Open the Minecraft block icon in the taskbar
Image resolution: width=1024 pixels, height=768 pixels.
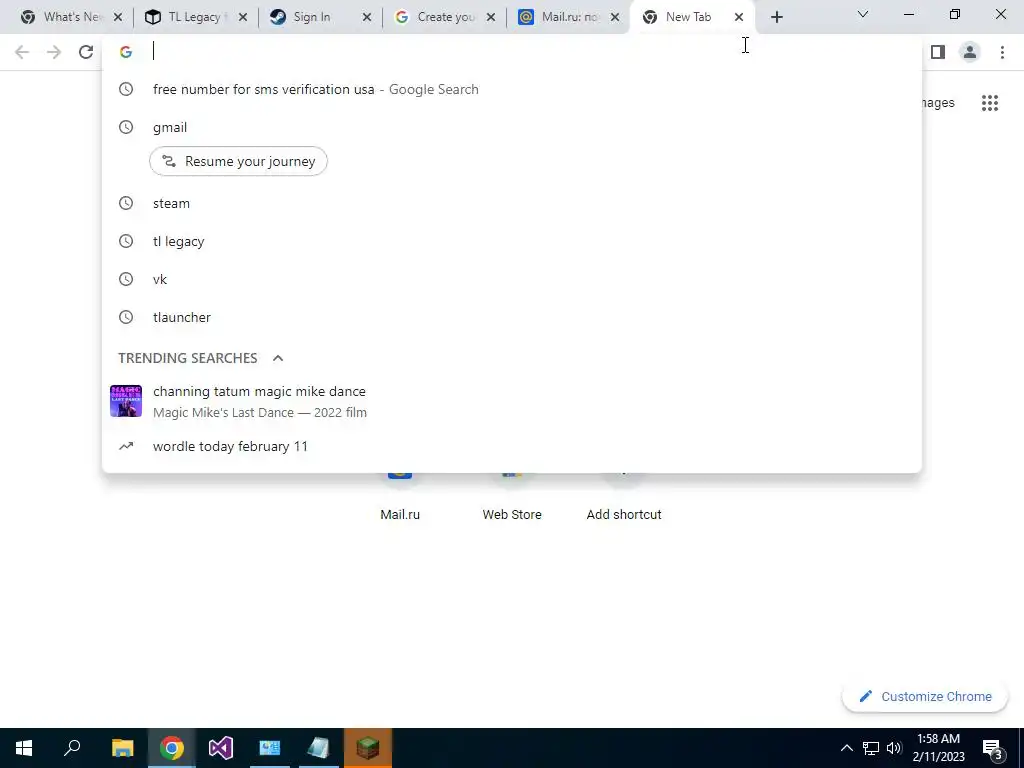tap(368, 748)
